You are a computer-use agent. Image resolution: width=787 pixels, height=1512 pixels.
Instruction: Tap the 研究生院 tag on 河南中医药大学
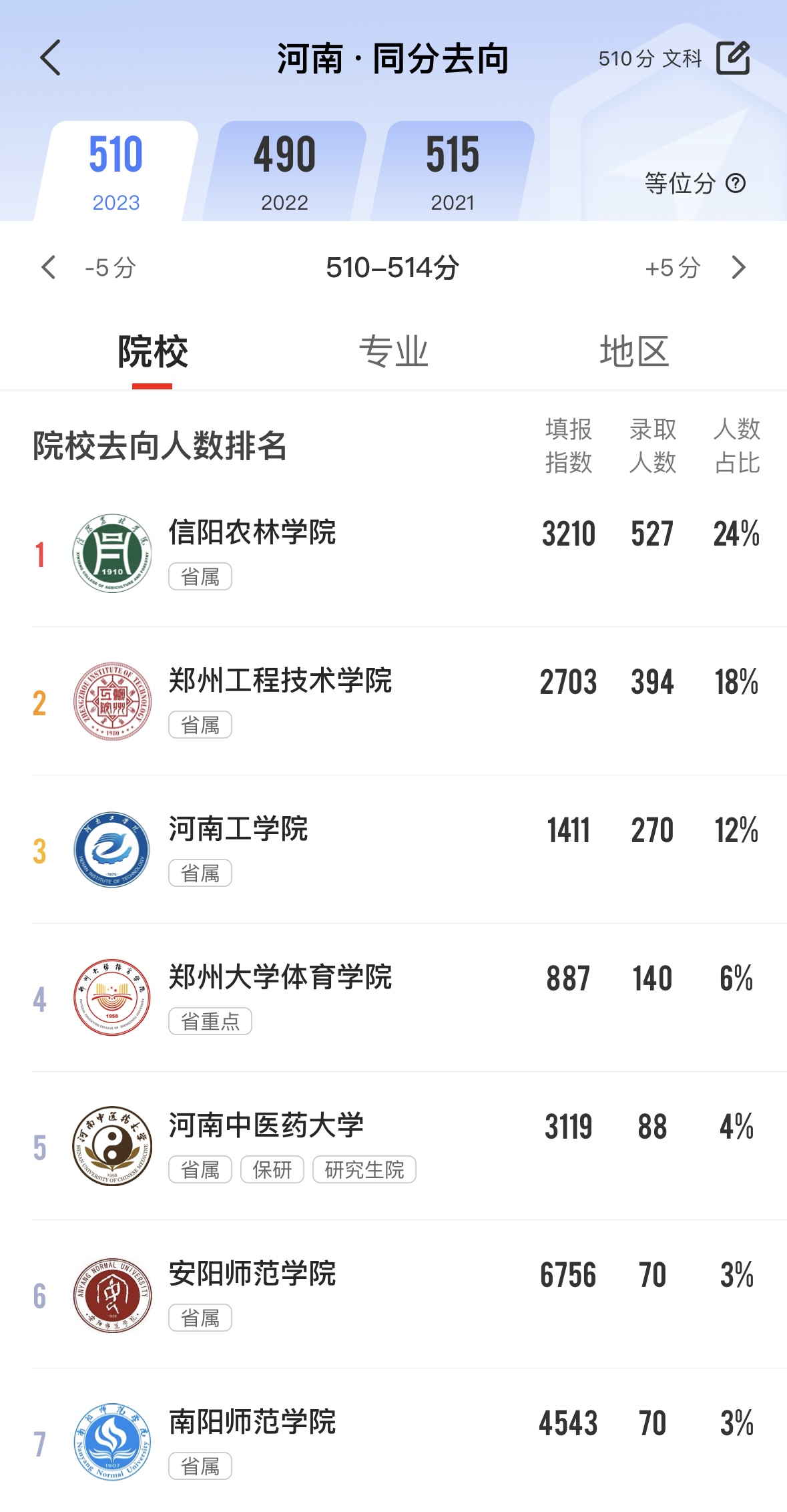coord(364,1169)
